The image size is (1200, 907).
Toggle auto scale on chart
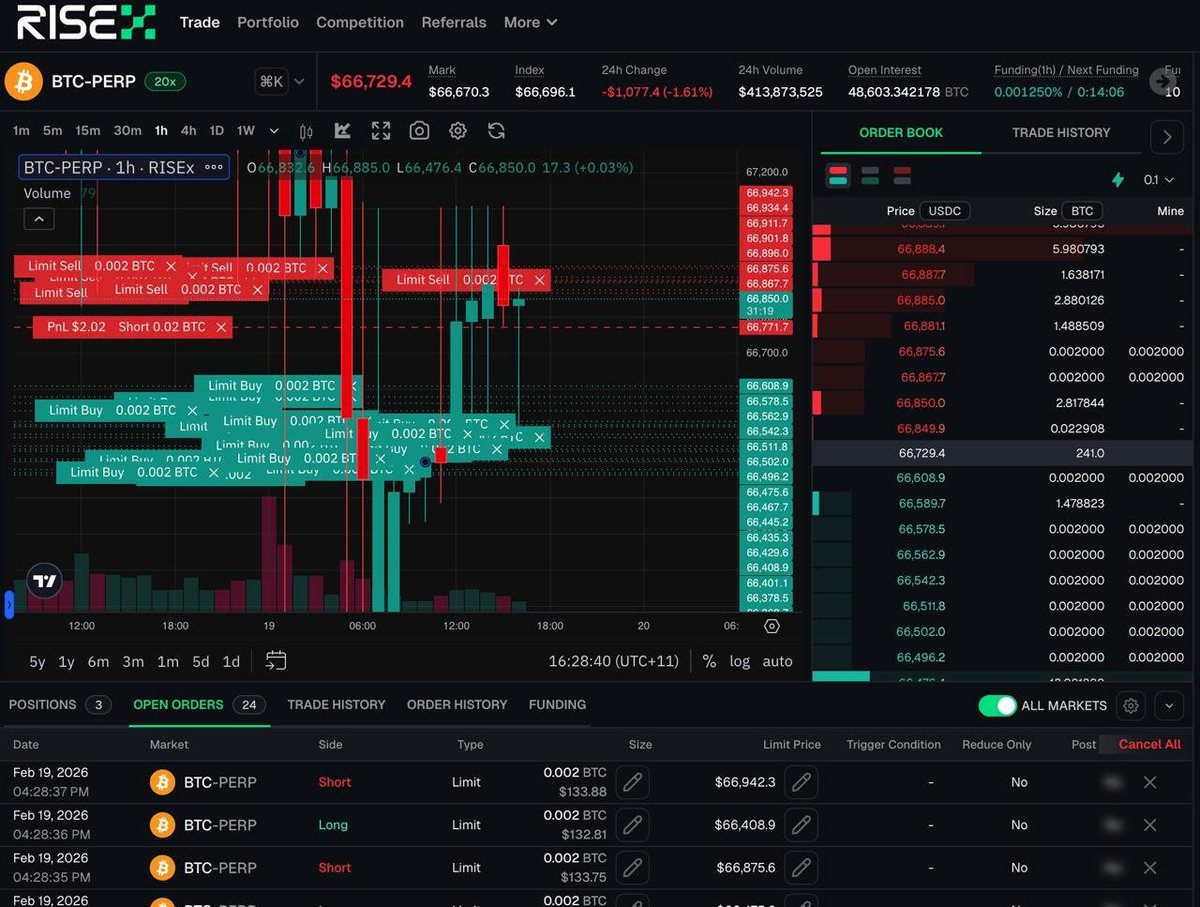pos(777,661)
